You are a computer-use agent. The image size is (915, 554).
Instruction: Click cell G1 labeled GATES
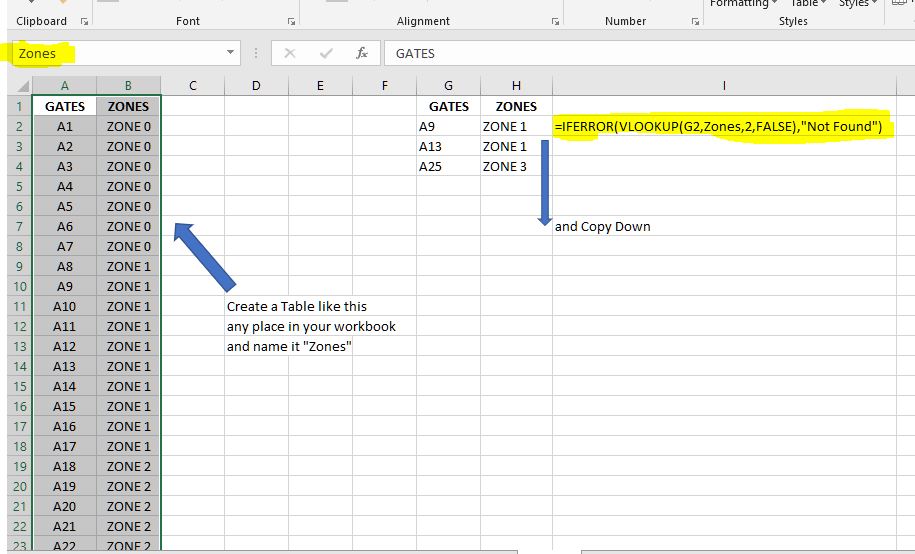[448, 106]
